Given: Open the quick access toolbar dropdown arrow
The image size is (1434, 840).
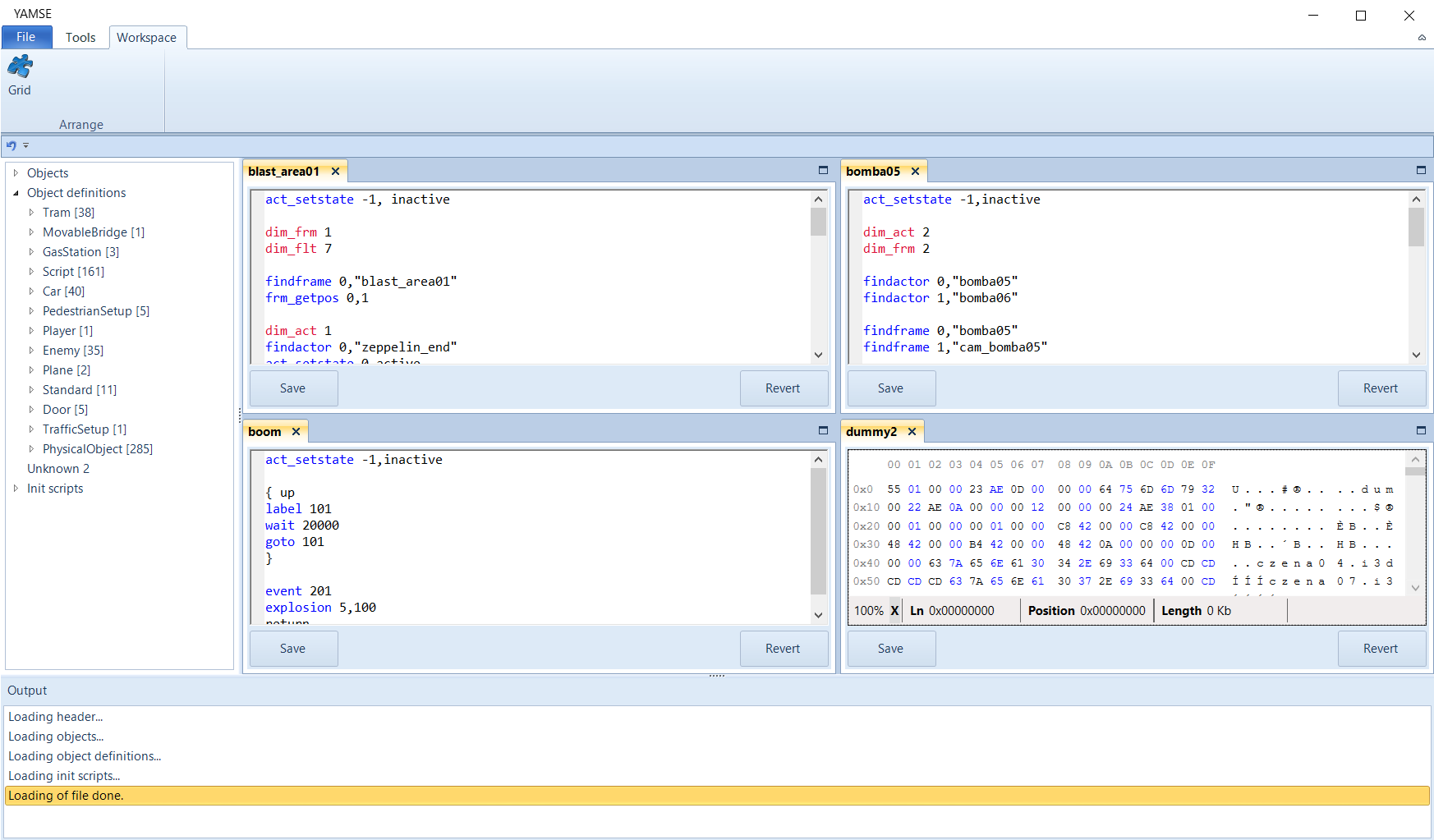Looking at the screenshot, I should pos(25,145).
